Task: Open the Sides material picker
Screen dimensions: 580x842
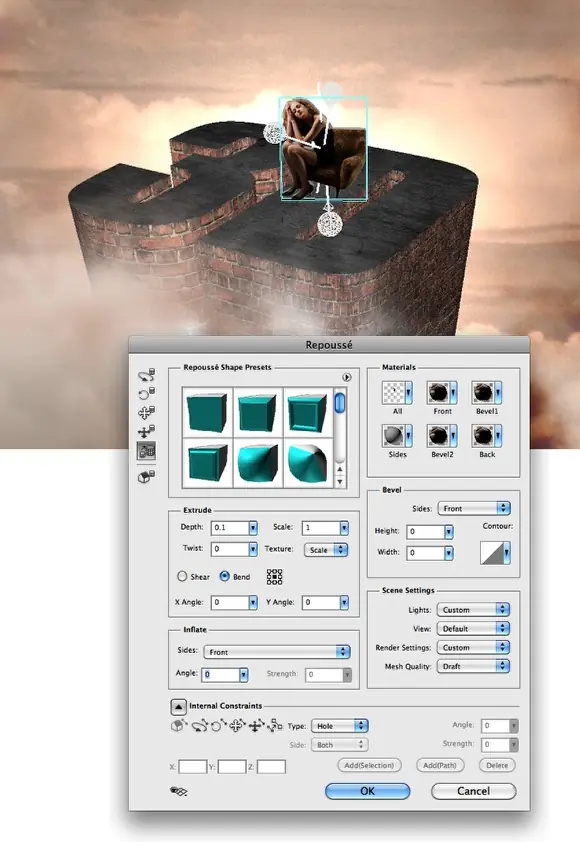Action: (397, 435)
